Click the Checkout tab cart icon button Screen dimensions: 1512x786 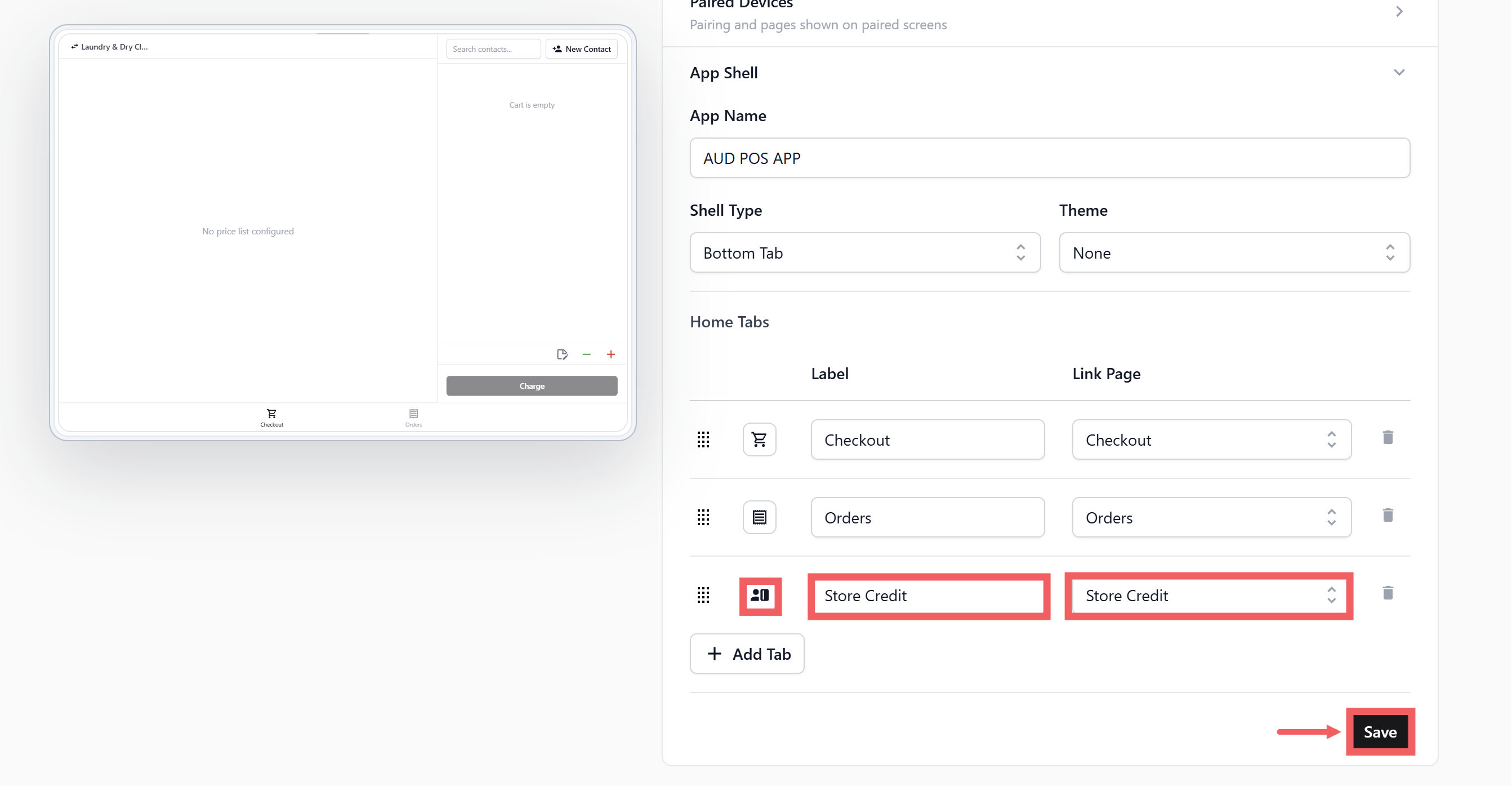[x=760, y=439]
